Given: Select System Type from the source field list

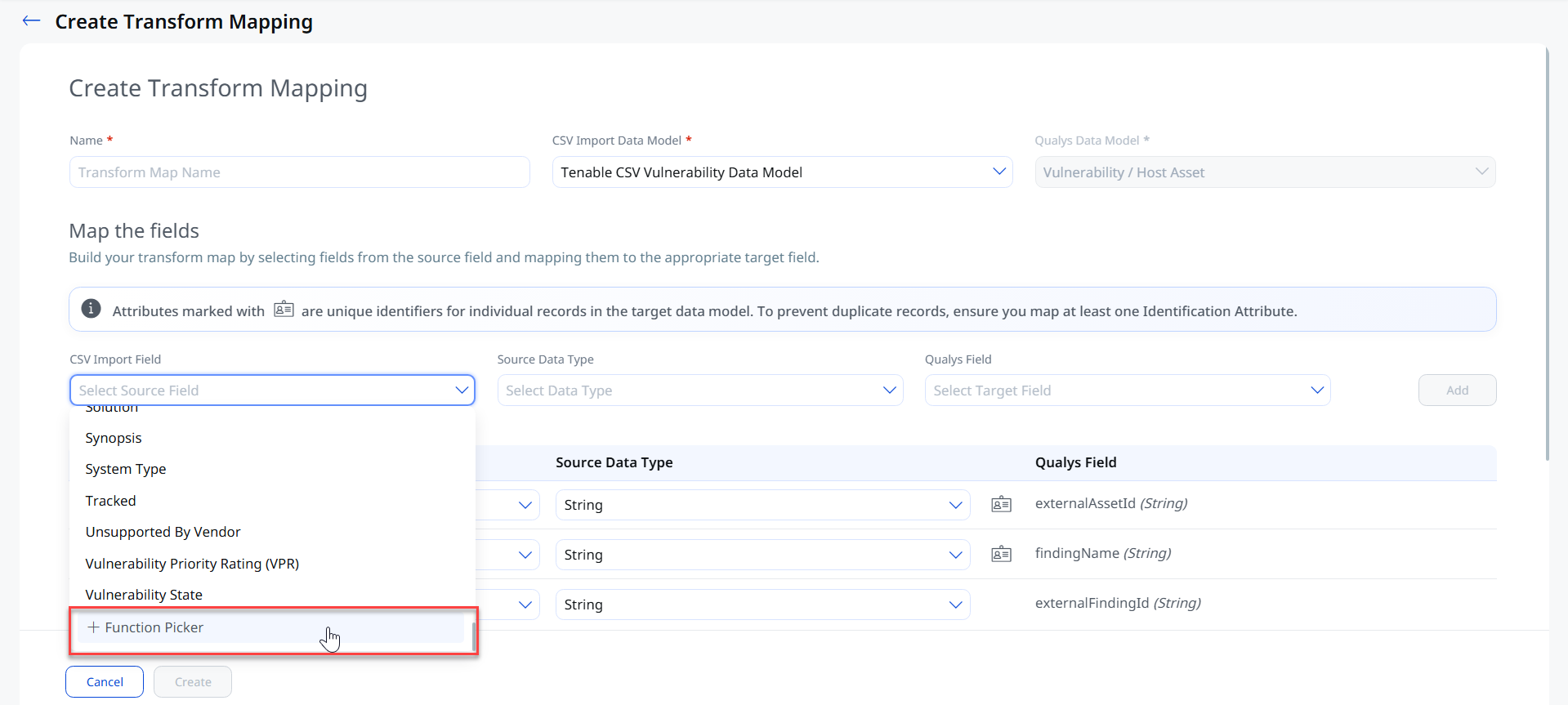Looking at the screenshot, I should [272, 469].
